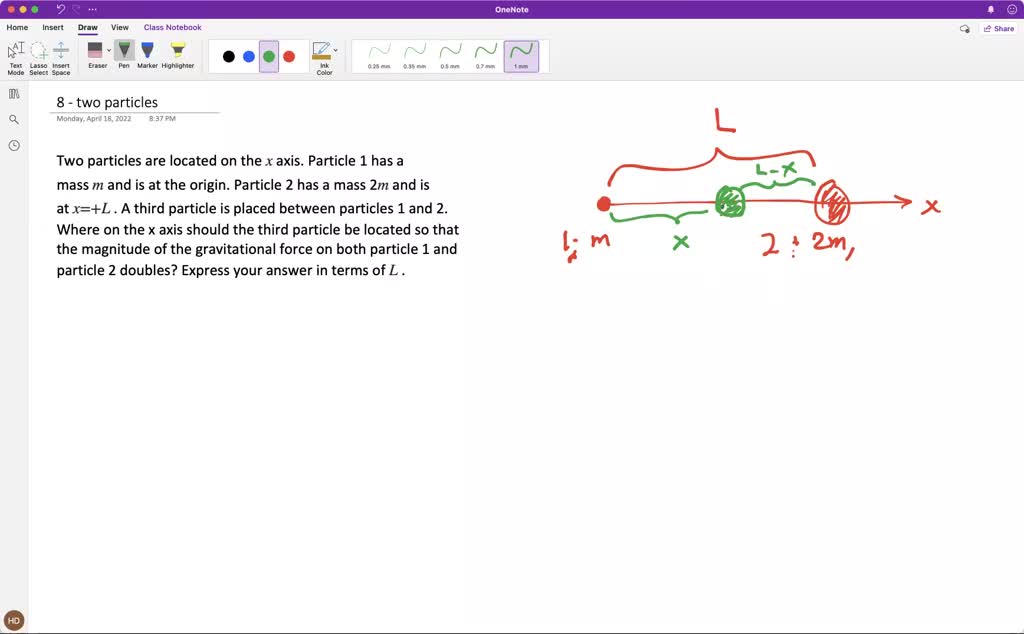This screenshot has width=1024, height=634.
Task: Select the Highlighter tool
Action: click(178, 50)
